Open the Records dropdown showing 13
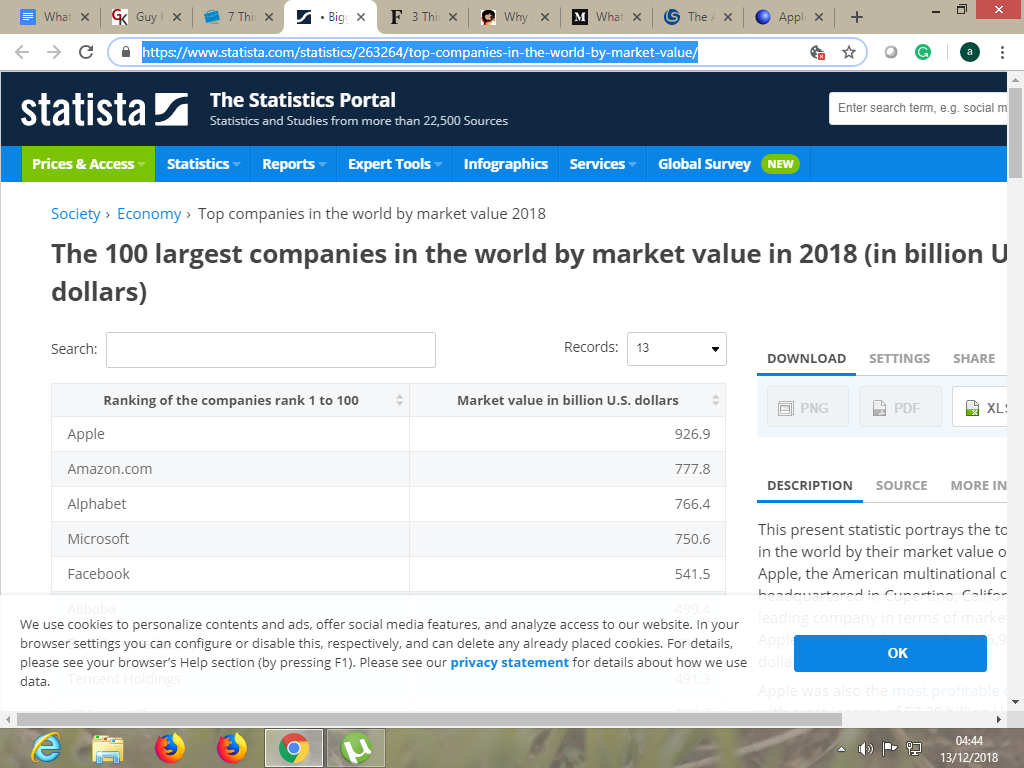Image resolution: width=1024 pixels, height=768 pixels. (677, 349)
